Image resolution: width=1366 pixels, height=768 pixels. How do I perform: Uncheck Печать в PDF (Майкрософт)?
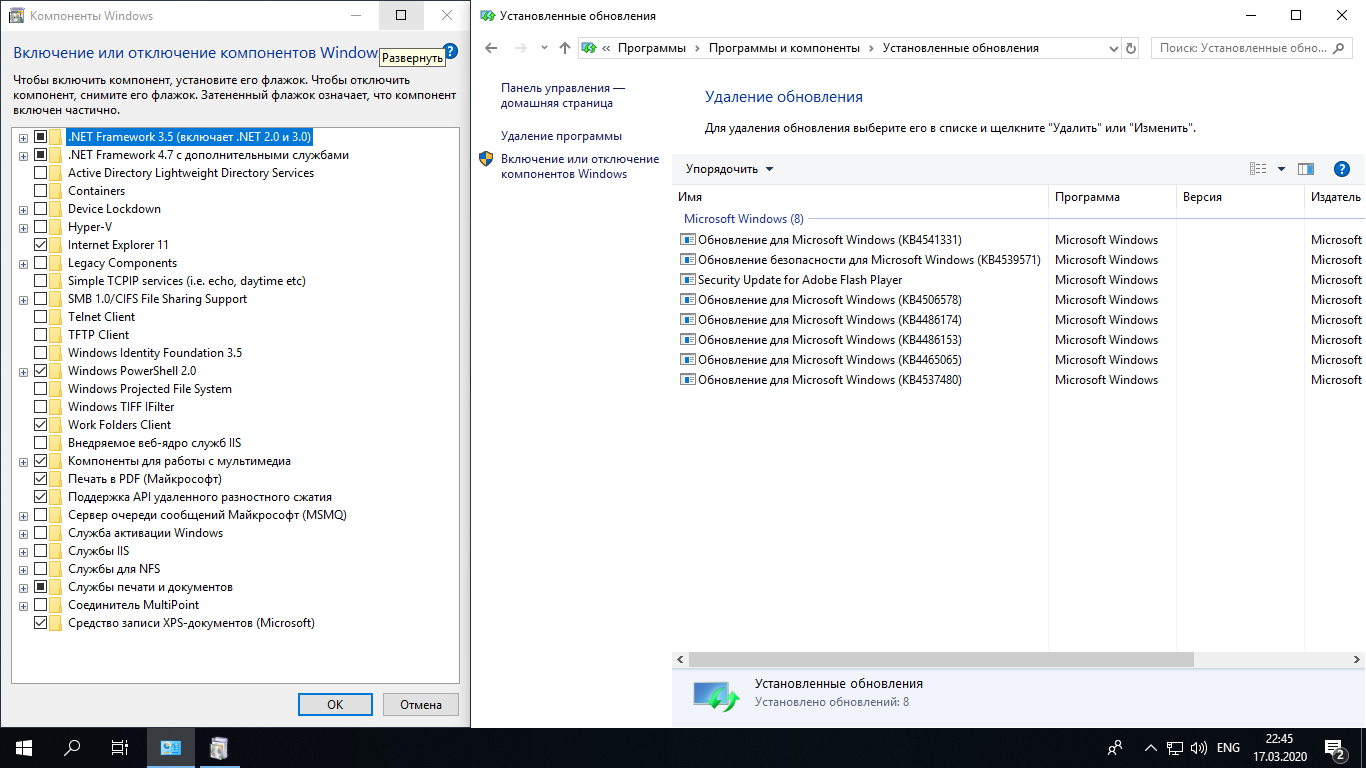pos(40,479)
